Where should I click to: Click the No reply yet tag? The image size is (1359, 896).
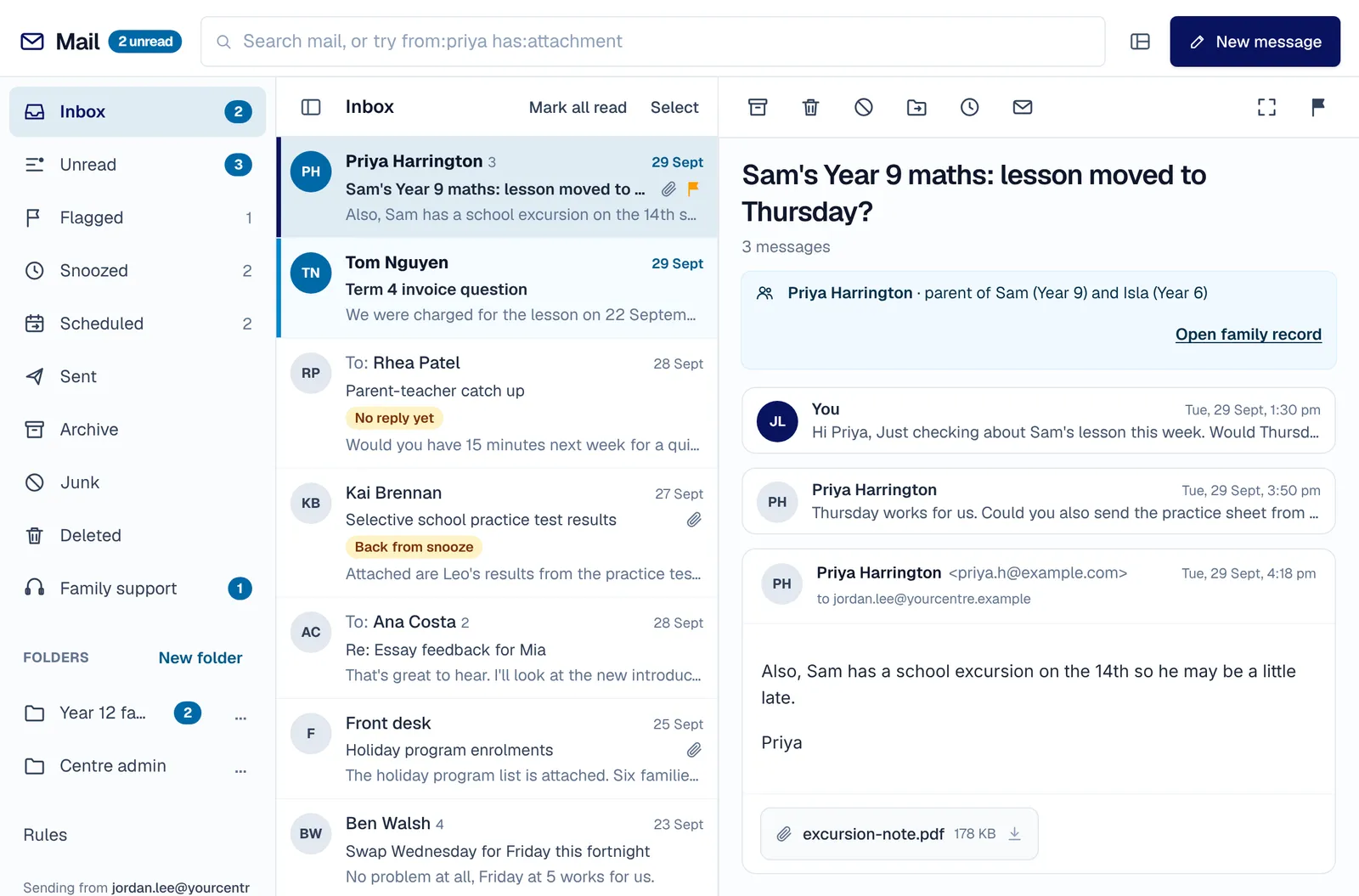pos(394,418)
